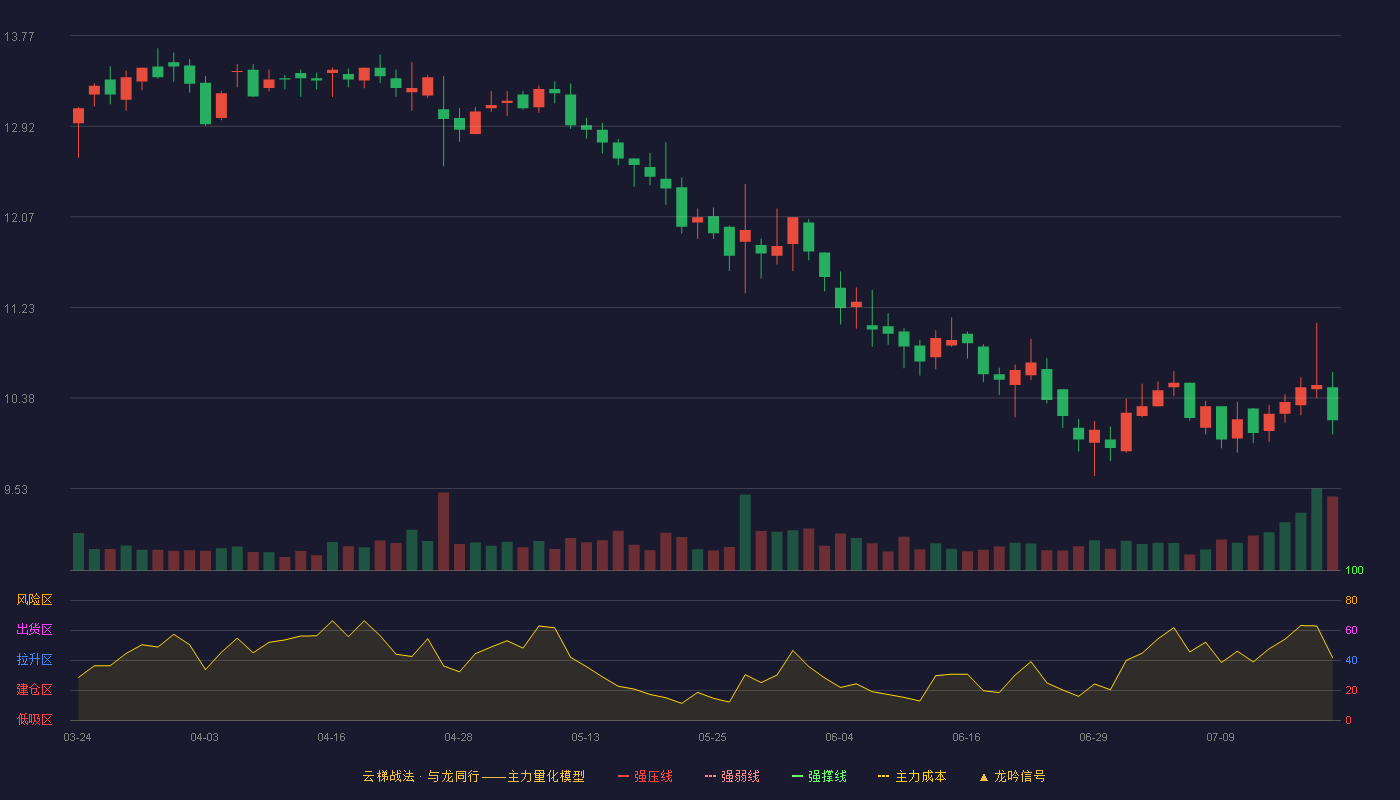This screenshot has height=800, width=1400.
Task: Click the 06-04 date axis label
Action: [x=839, y=737]
